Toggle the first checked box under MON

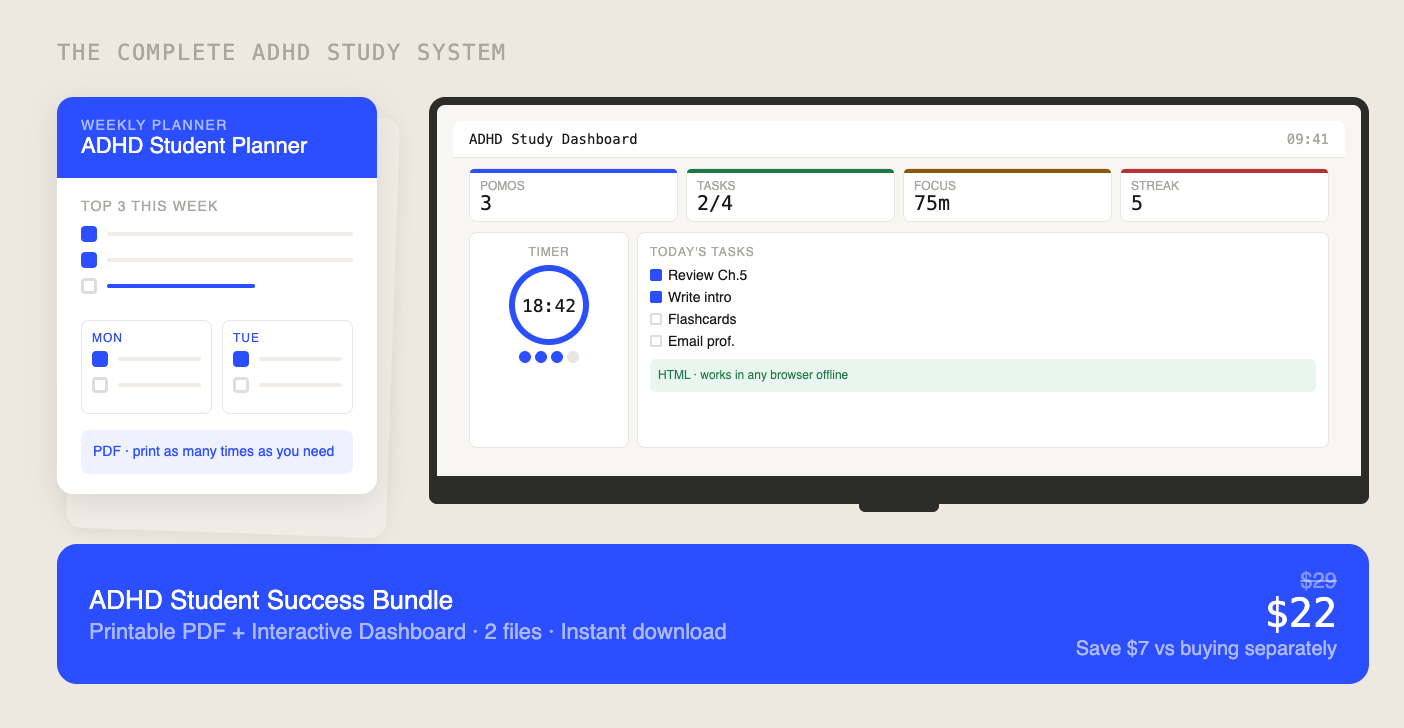pyautogui.click(x=100, y=359)
